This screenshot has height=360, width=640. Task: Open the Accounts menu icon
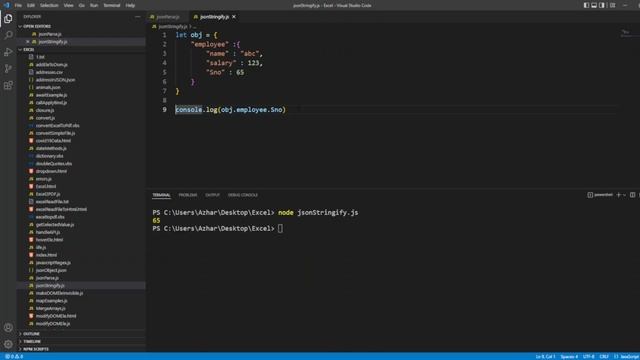point(8,327)
